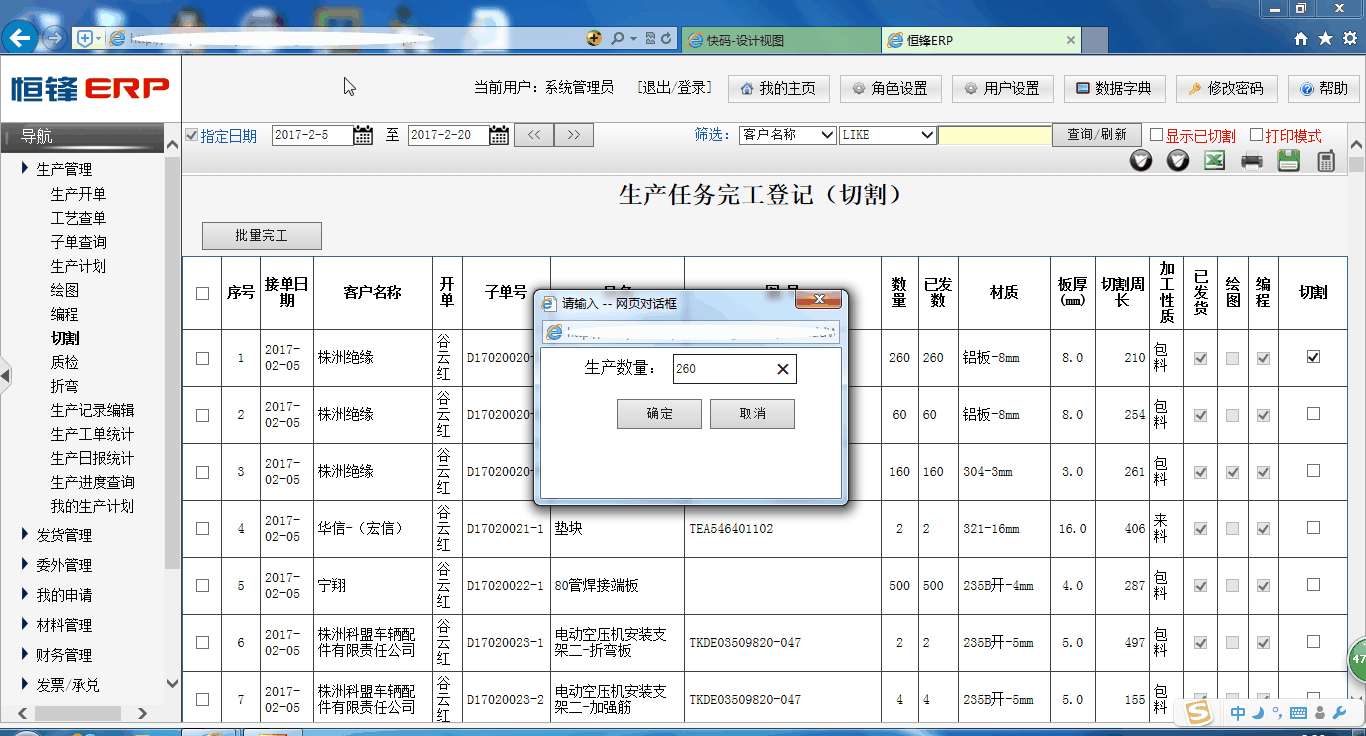
Task: Export the list to Excel
Action: pos(1214,159)
